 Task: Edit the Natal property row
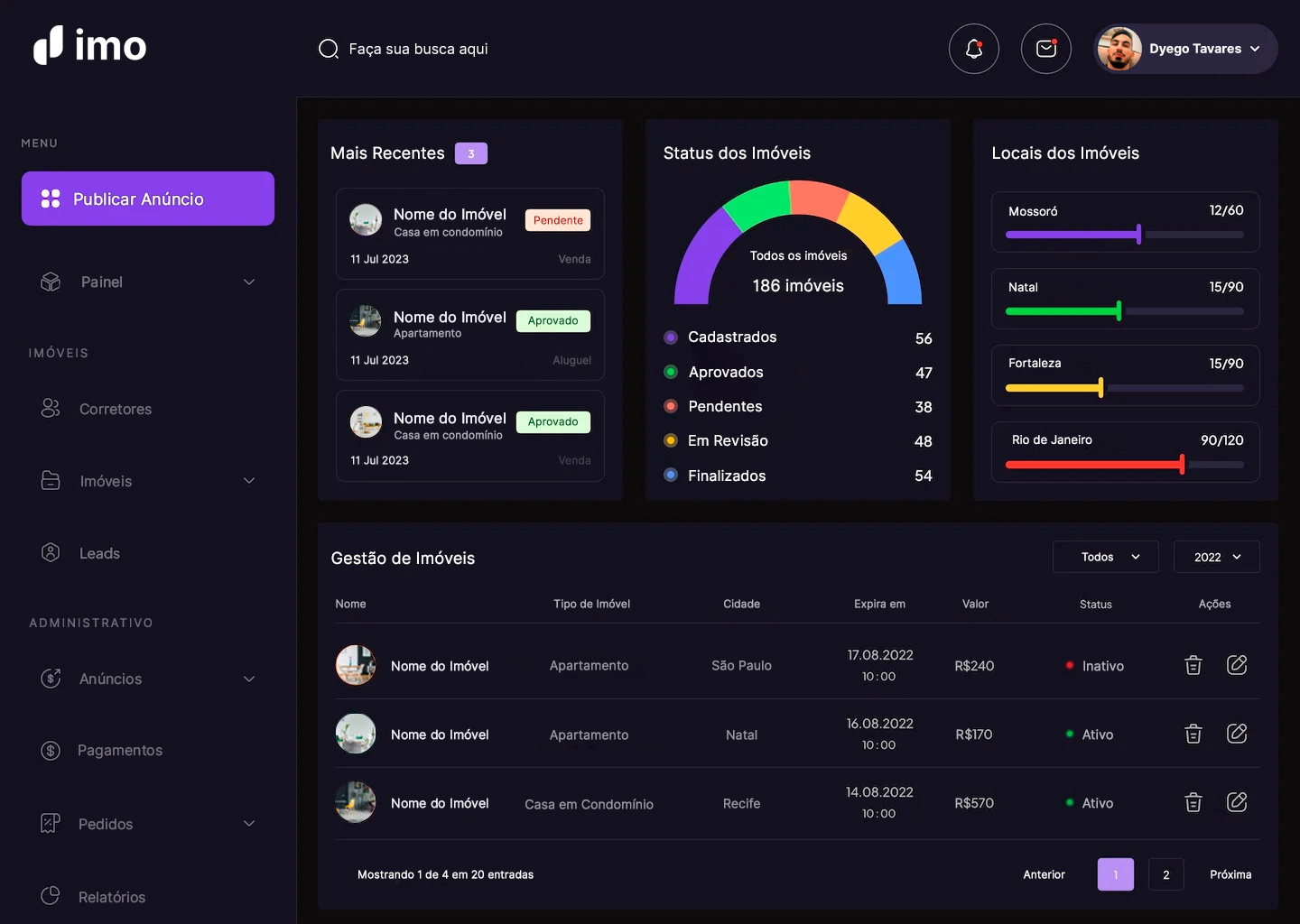click(x=1236, y=734)
